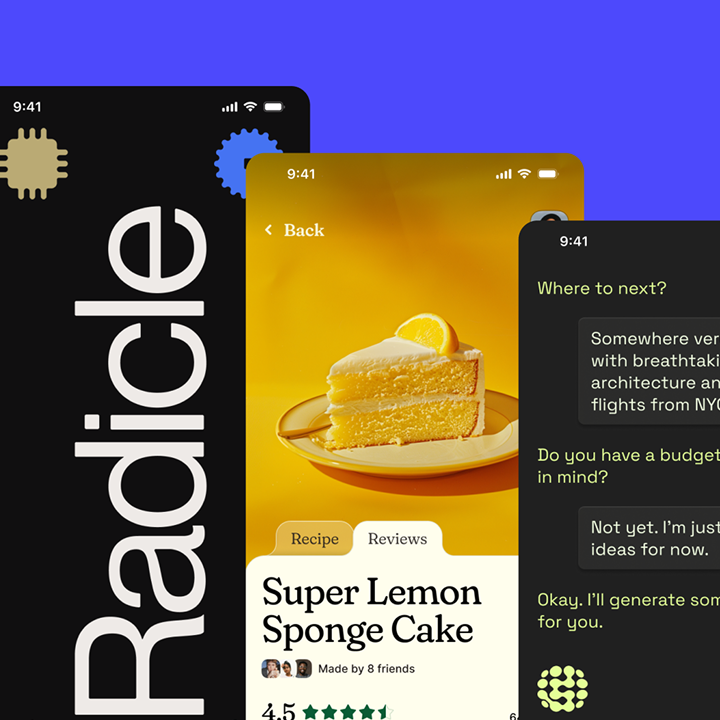Click the Wi-Fi icon on the recipe screen

tap(524, 174)
